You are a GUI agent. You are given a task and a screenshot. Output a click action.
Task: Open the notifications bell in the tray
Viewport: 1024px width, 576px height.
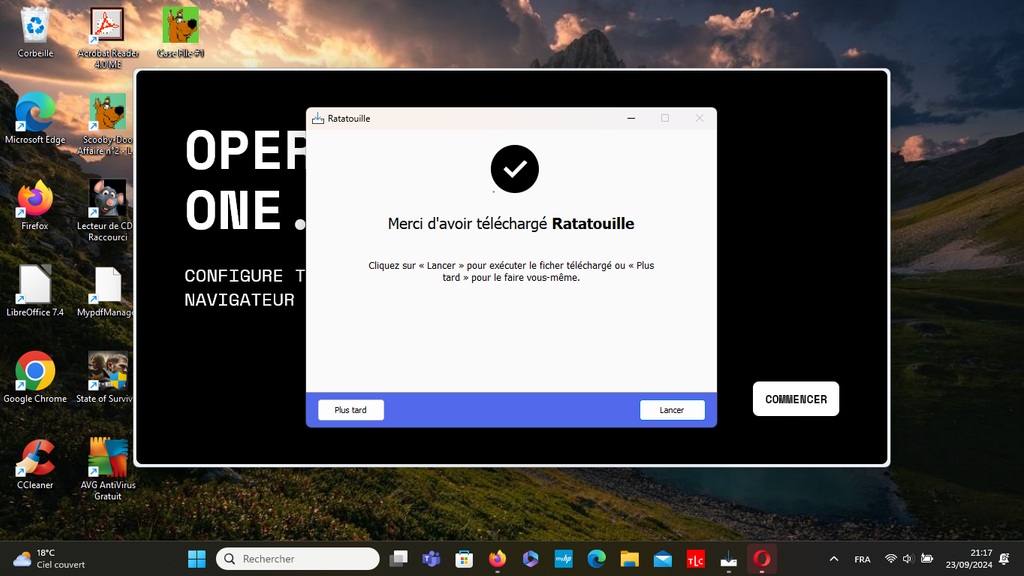tap(1004, 559)
